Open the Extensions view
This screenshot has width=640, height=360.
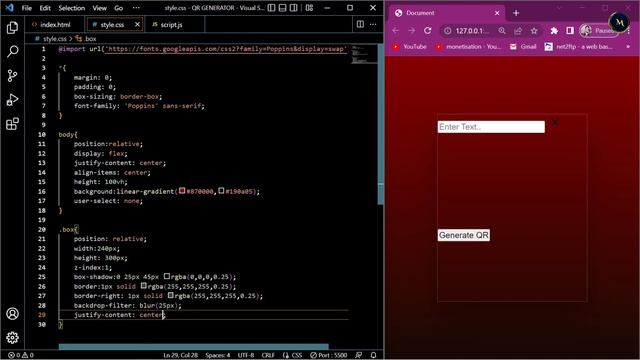tap(12, 124)
